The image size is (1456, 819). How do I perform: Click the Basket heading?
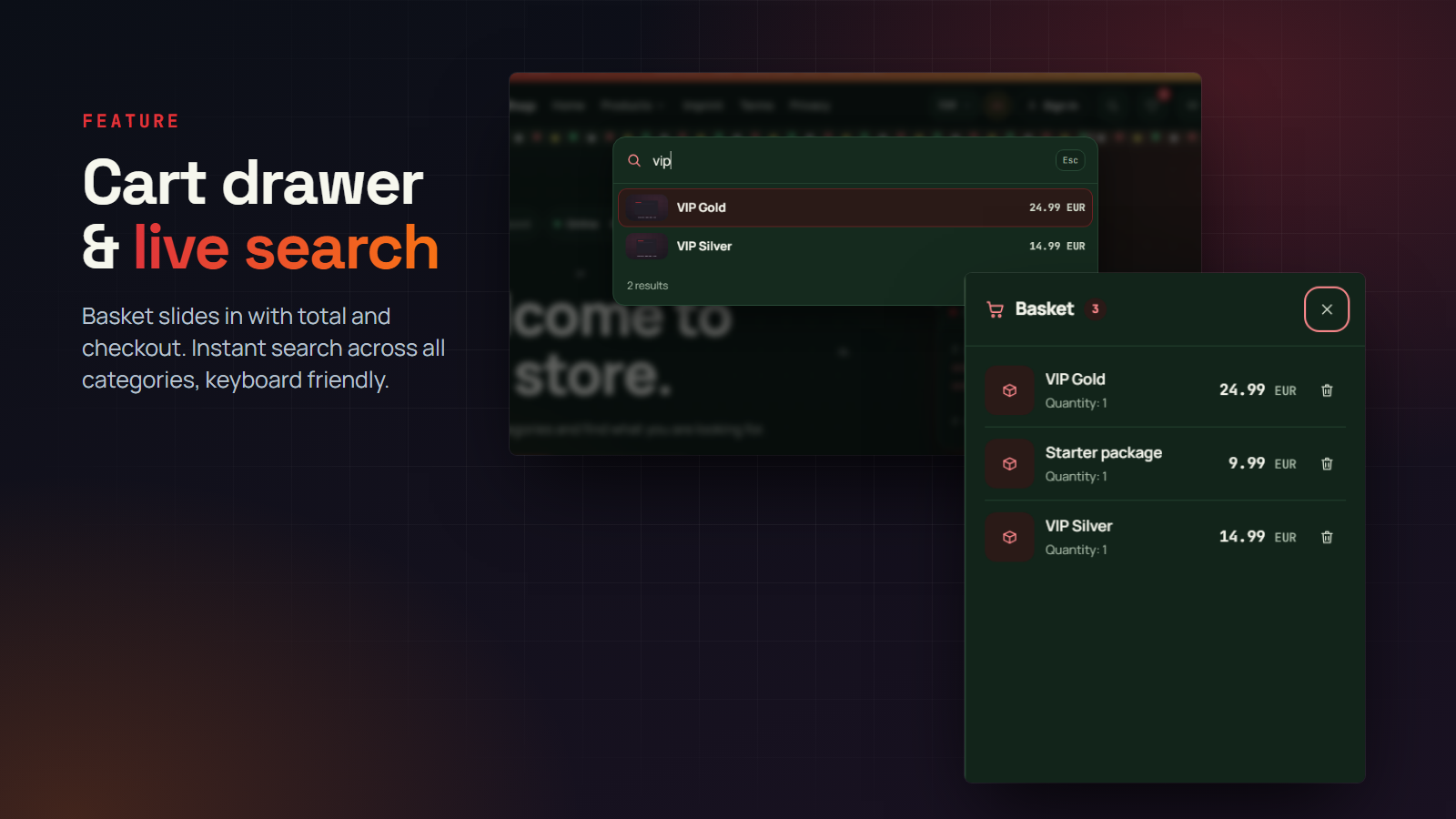pos(1044,308)
